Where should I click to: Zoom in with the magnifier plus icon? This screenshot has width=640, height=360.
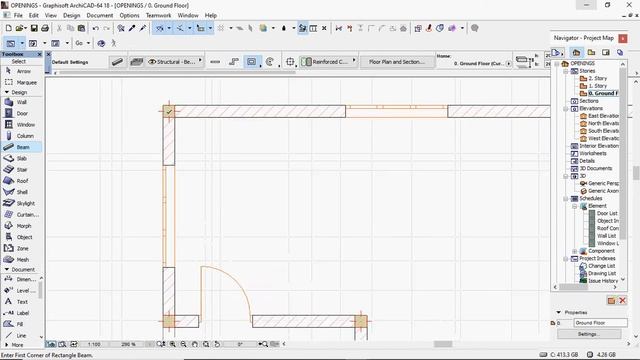tap(173, 344)
